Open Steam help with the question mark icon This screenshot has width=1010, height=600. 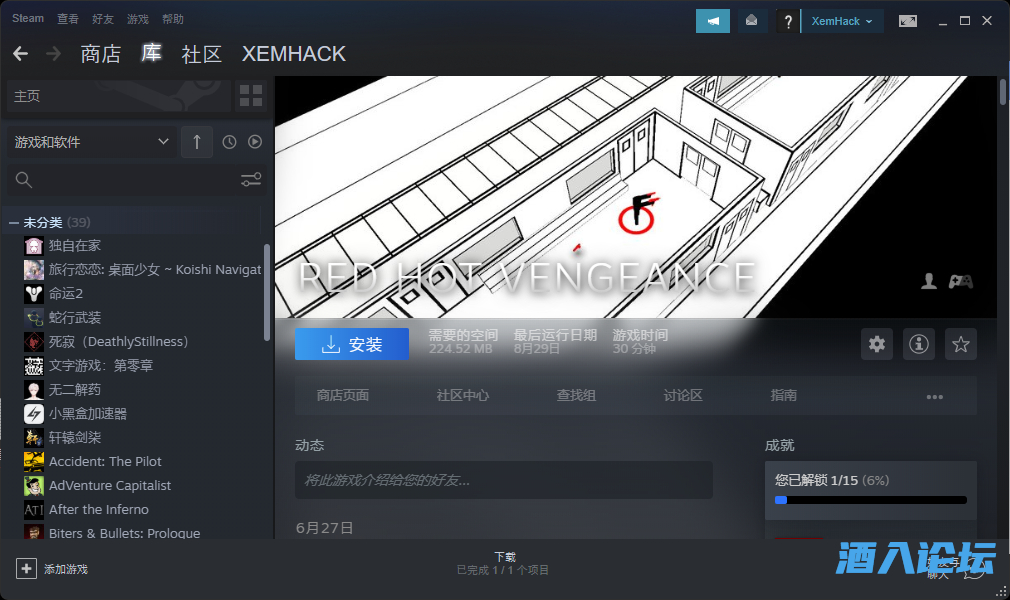[x=788, y=20]
